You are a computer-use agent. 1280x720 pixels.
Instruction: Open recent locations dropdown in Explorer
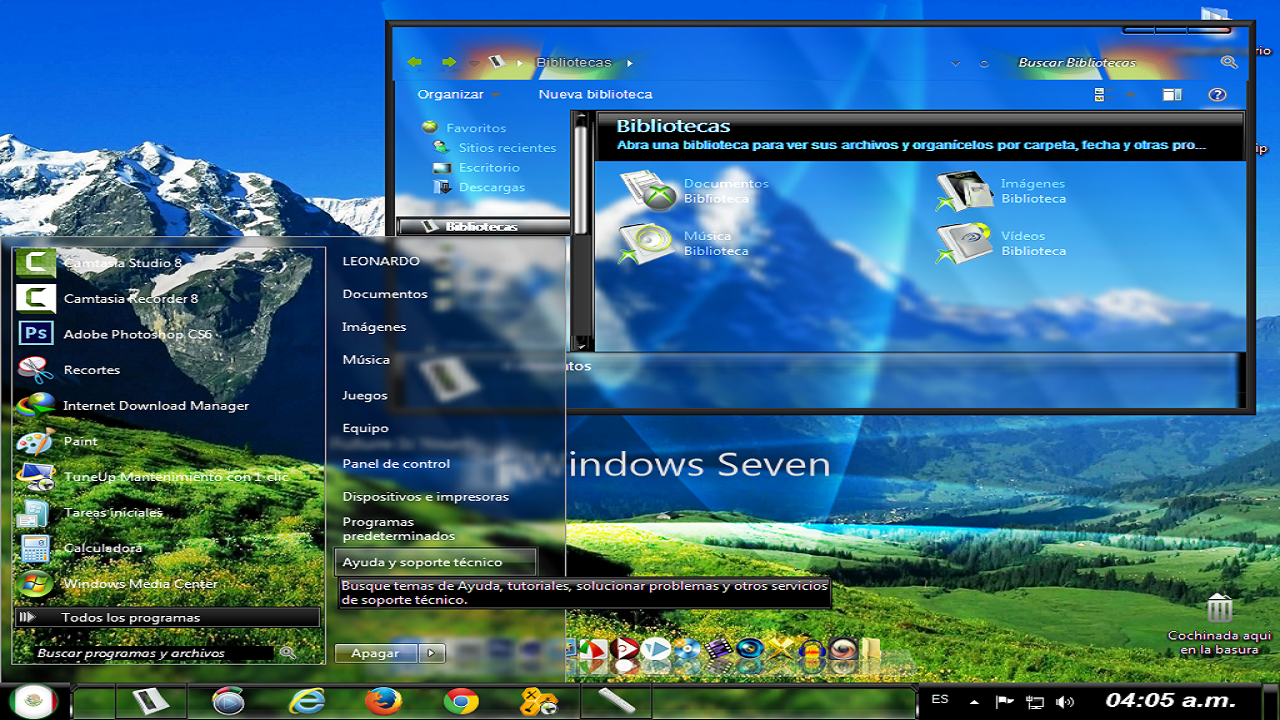point(474,63)
